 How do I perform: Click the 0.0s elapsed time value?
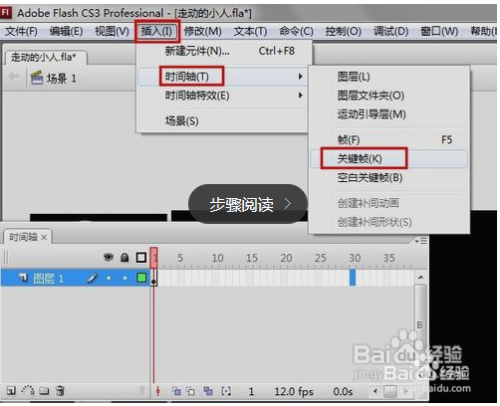click(343, 391)
